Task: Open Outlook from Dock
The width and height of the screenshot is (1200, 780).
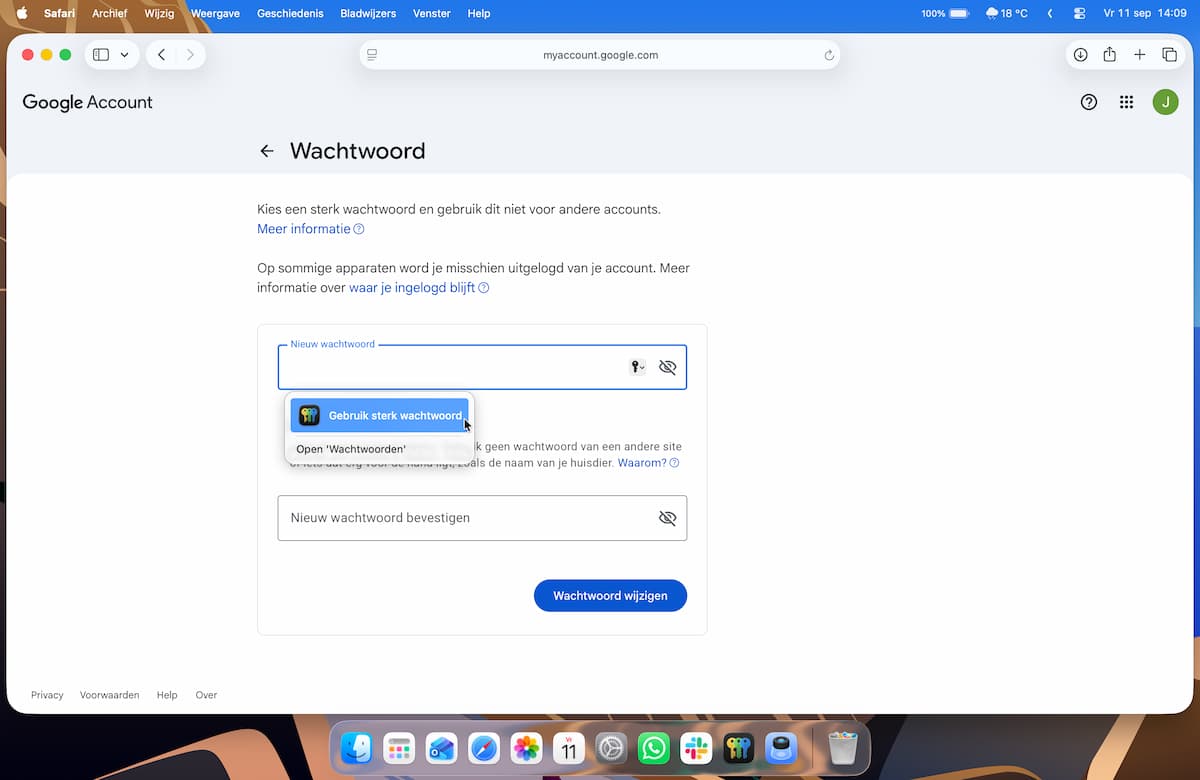Action: (x=441, y=748)
